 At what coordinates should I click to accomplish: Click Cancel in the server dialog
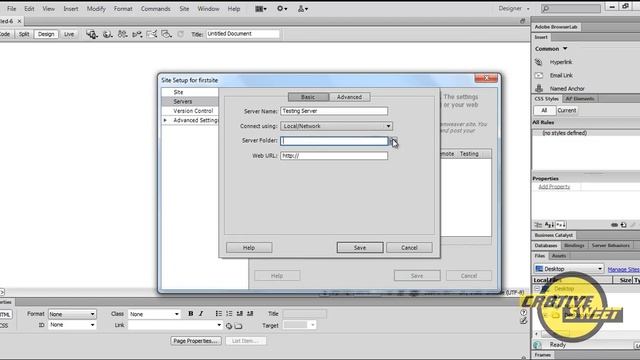(x=409, y=248)
